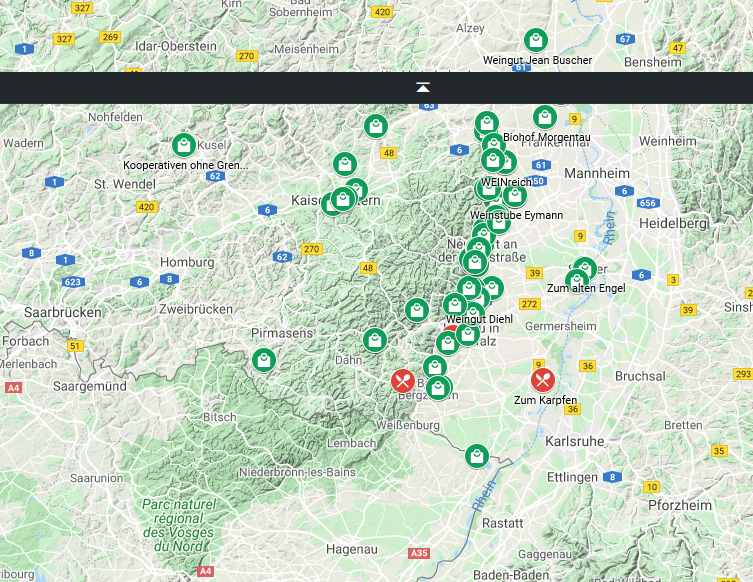Click the red restaurant marker near Bergzabern
The width and height of the screenshot is (753, 582).
coord(403,381)
